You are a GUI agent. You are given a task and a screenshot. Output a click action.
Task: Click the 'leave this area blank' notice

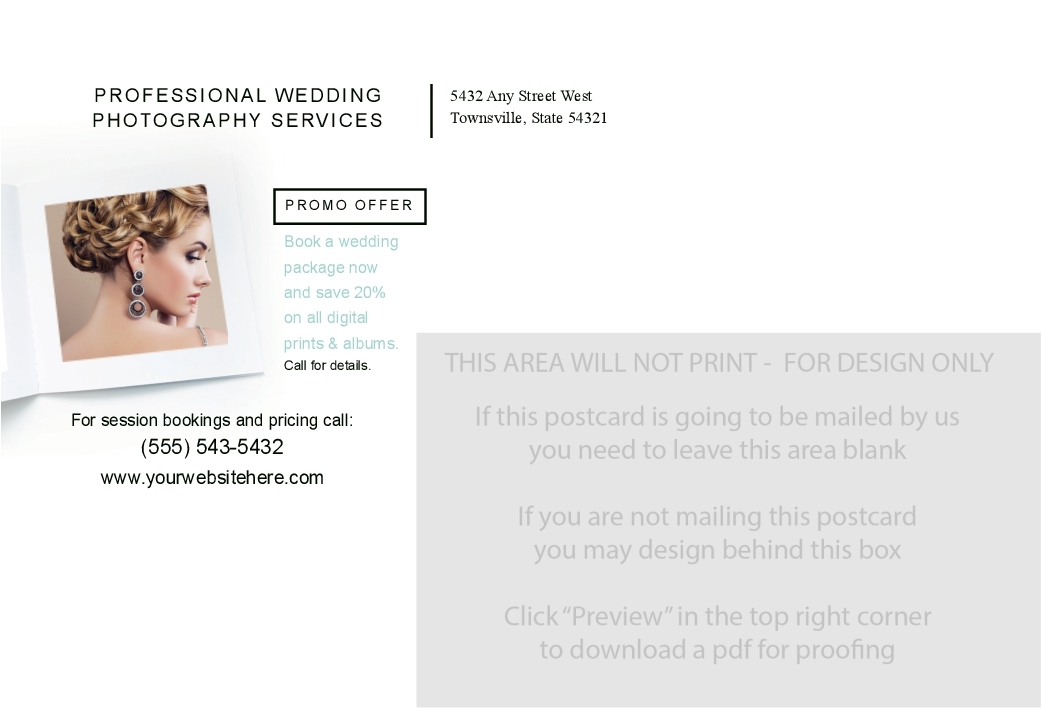717,433
